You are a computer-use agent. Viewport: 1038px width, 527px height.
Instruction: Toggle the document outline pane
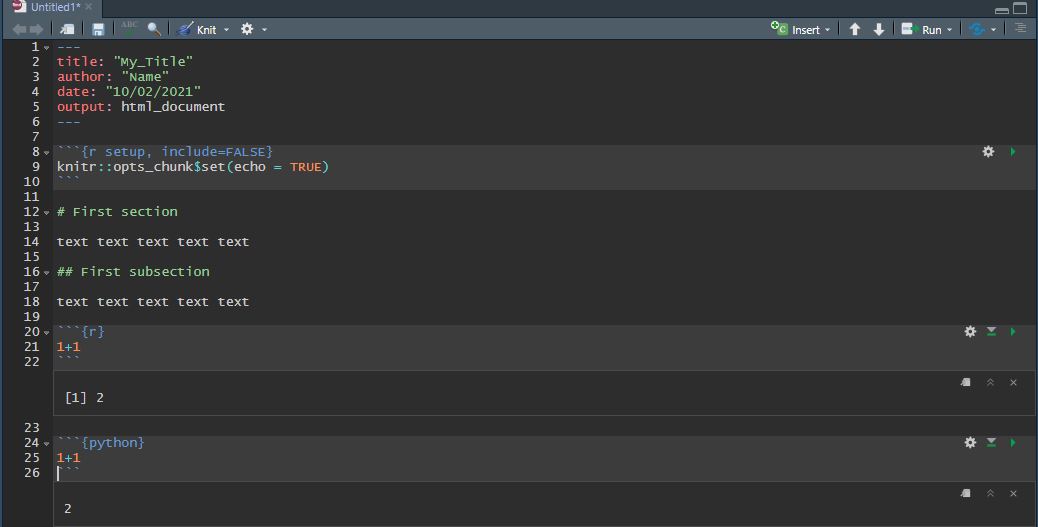[x=1020, y=29]
